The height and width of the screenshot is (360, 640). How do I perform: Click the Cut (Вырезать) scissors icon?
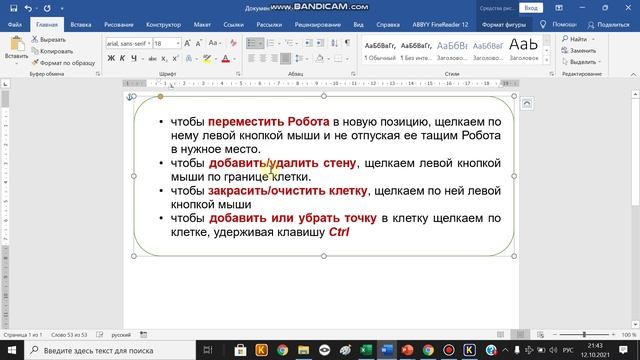point(35,40)
